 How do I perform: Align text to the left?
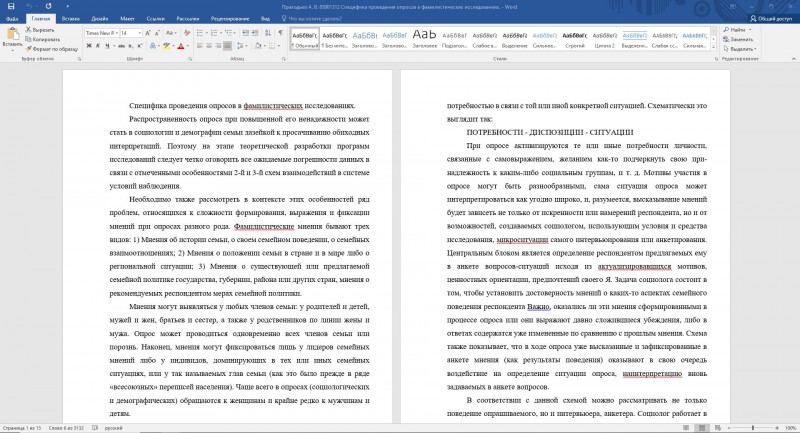[x=199, y=46]
